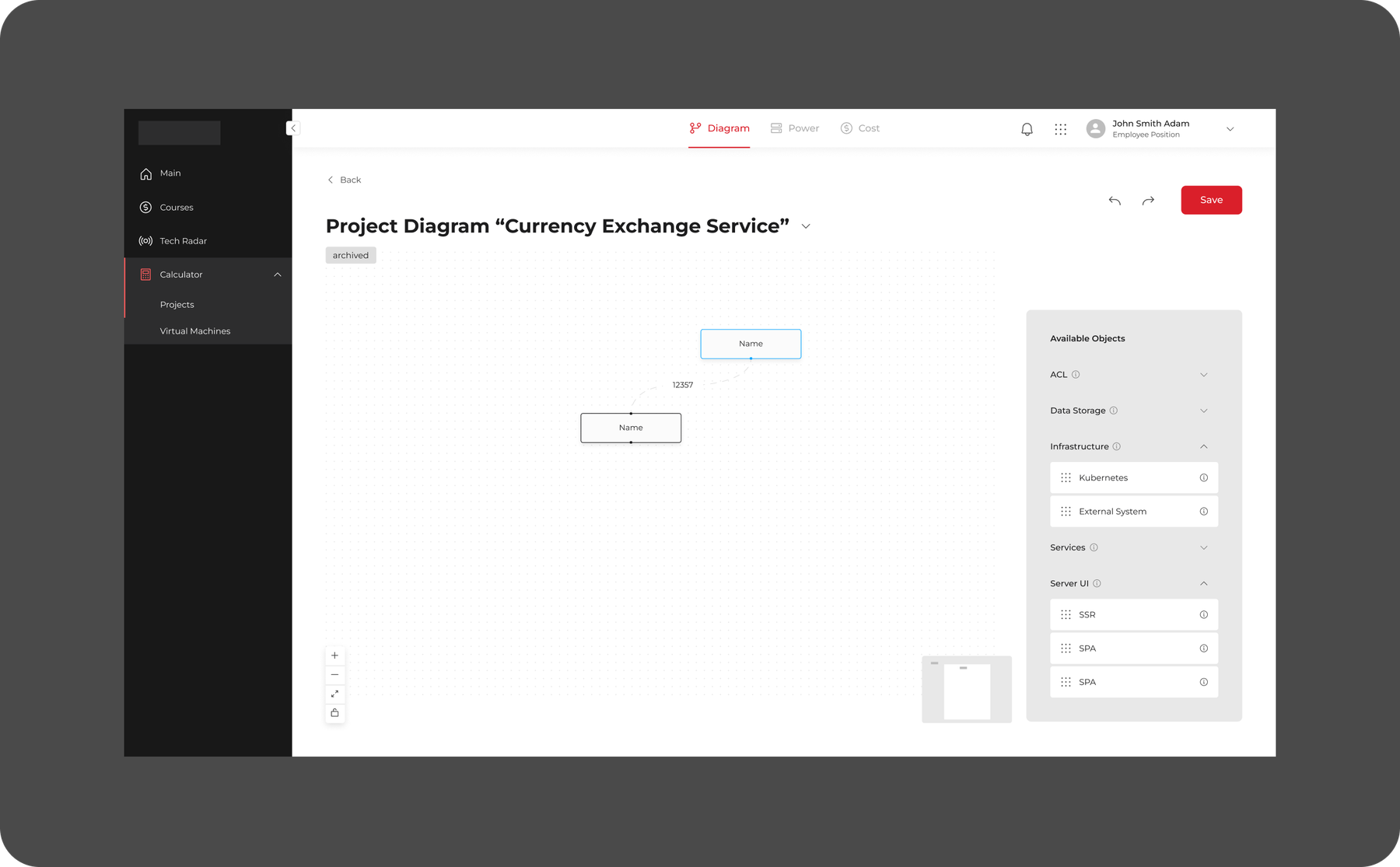The width and height of the screenshot is (1400, 867).
Task: Open Courses in the sidebar
Action: (208, 208)
